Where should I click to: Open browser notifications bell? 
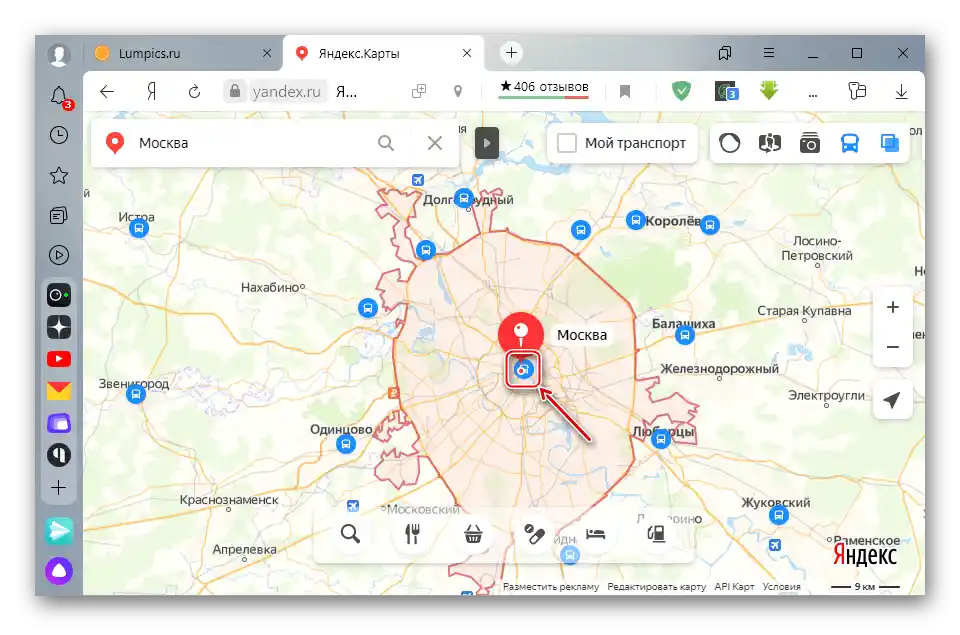pos(59,97)
